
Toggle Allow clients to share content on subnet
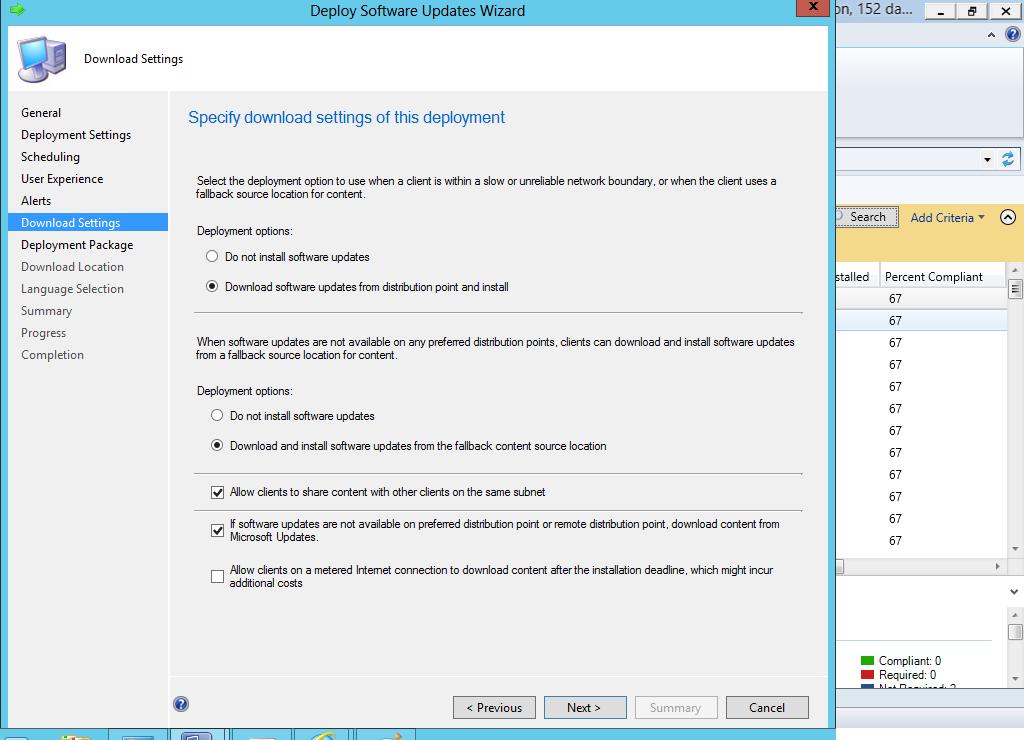coord(217,492)
